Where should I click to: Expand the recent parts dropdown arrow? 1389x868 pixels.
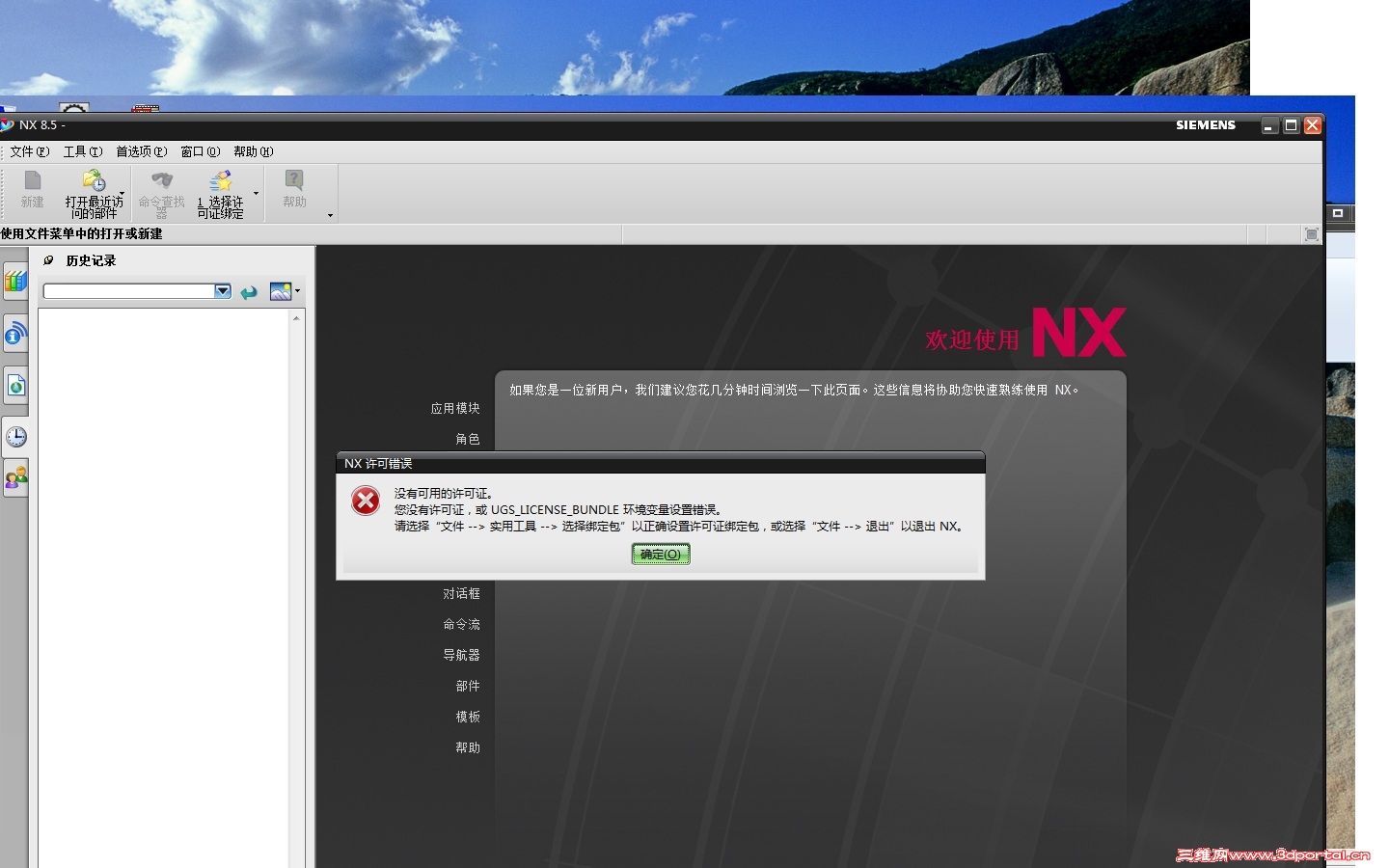(122, 193)
